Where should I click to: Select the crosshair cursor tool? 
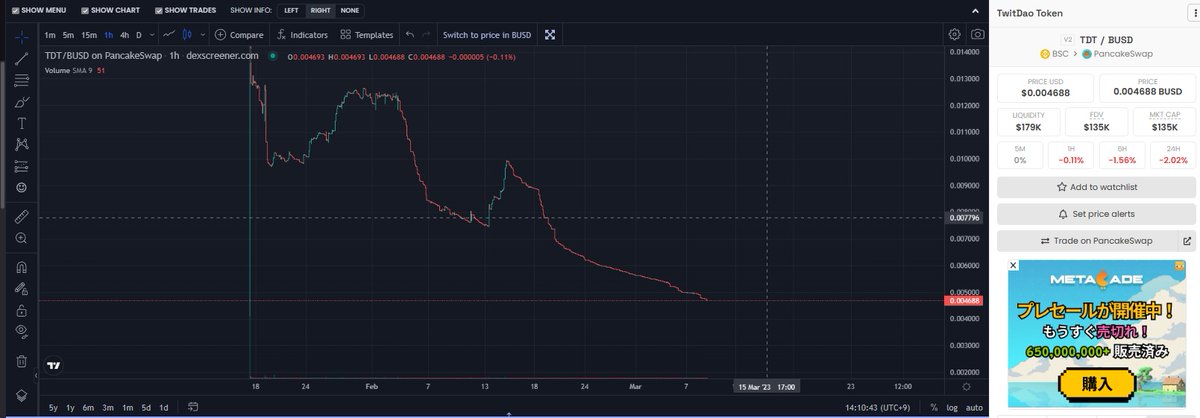tap(22, 35)
